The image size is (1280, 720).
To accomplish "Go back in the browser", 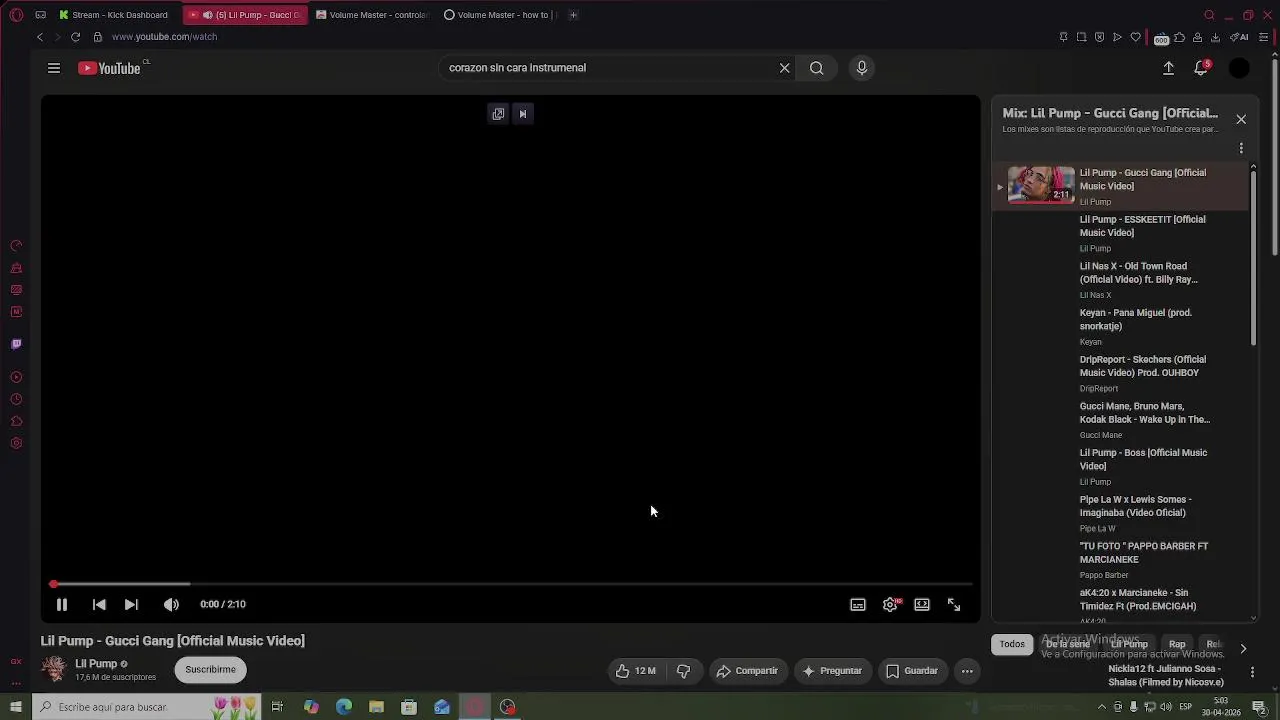I will tap(40, 37).
